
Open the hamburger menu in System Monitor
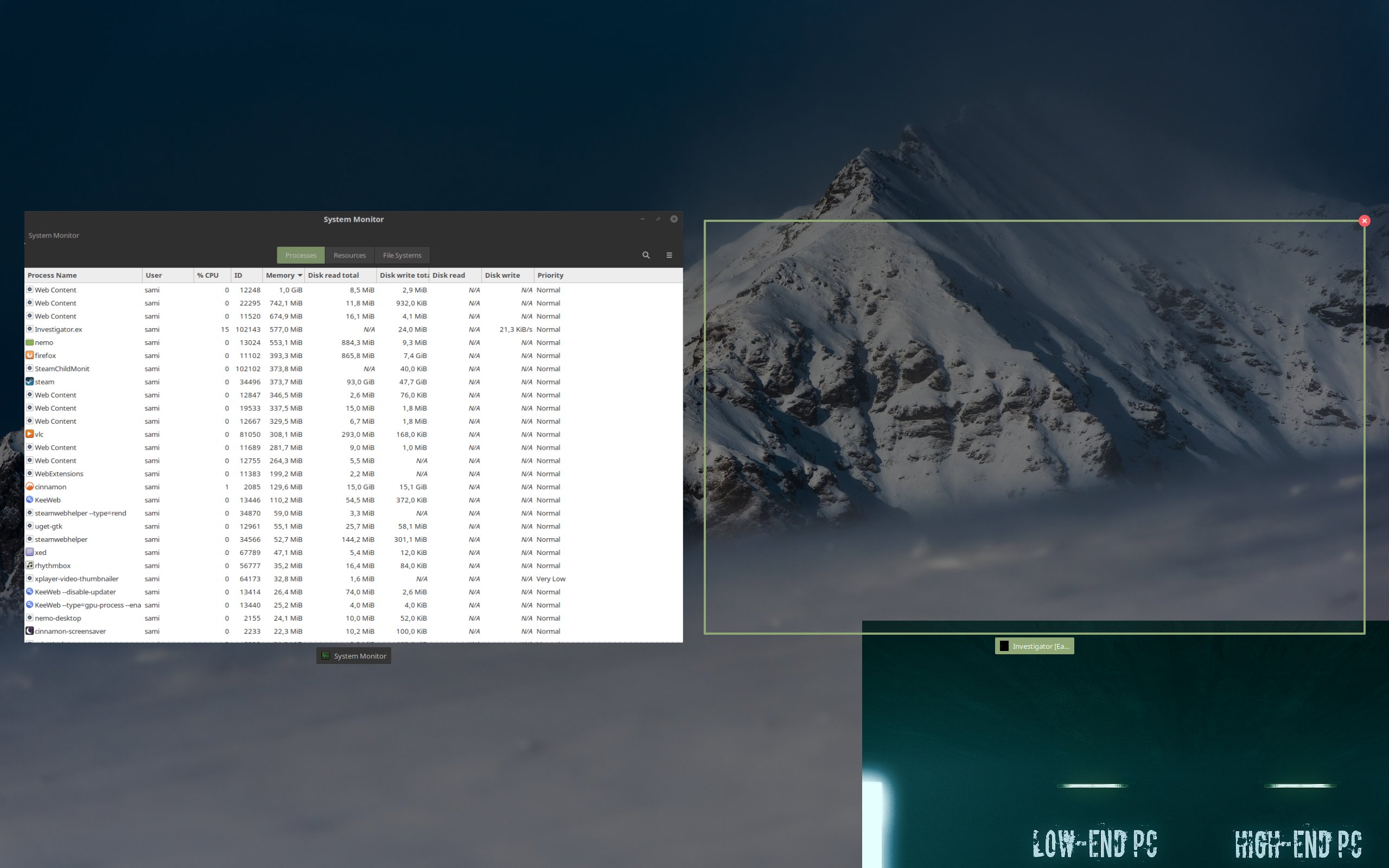click(x=669, y=255)
